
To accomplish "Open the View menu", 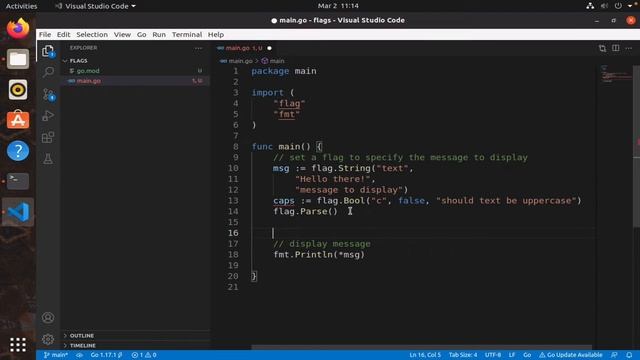I will [122, 34].
